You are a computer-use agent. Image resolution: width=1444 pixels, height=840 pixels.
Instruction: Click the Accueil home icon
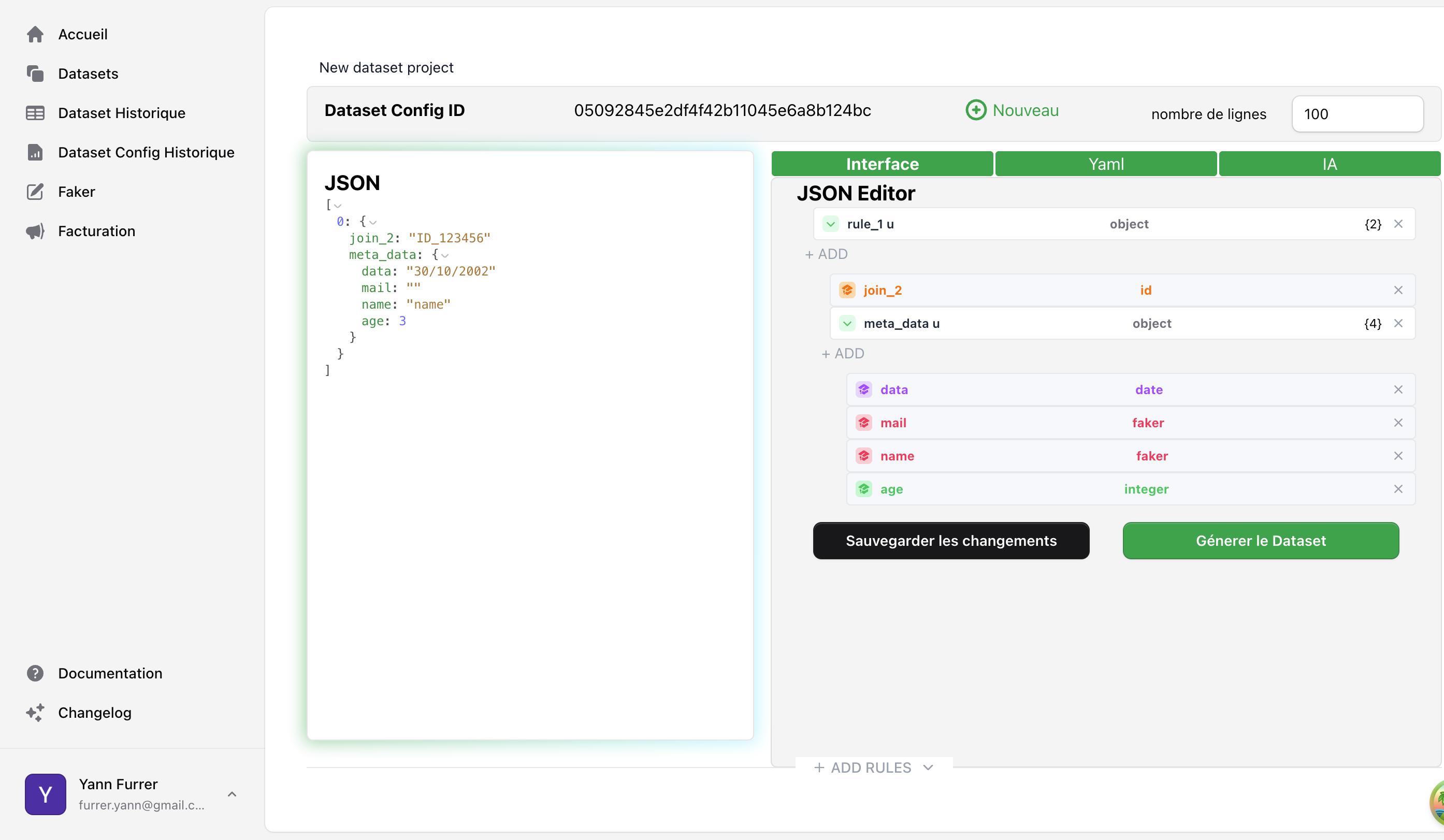coord(35,34)
